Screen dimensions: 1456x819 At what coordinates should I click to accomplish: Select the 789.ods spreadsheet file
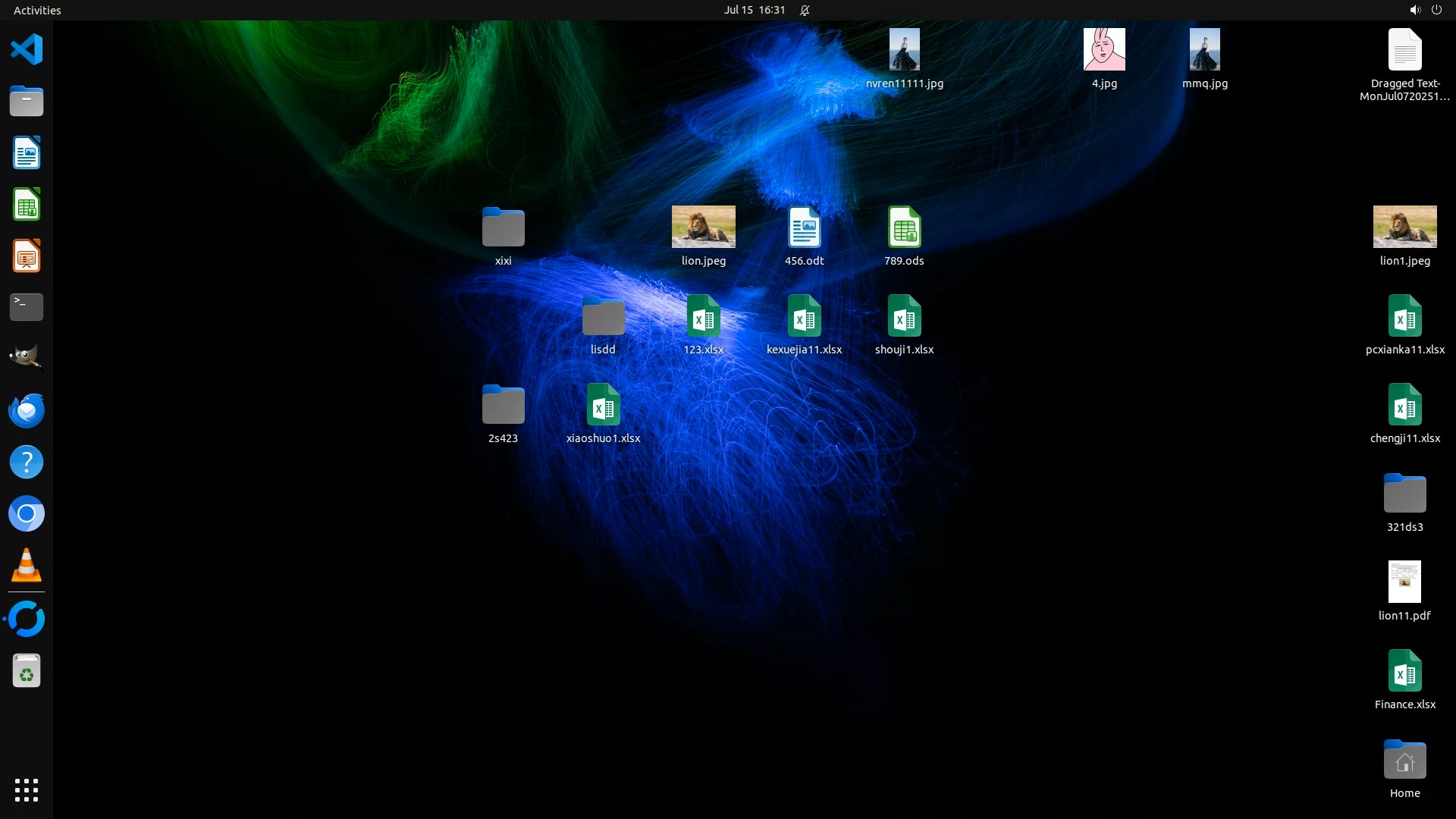click(x=904, y=227)
